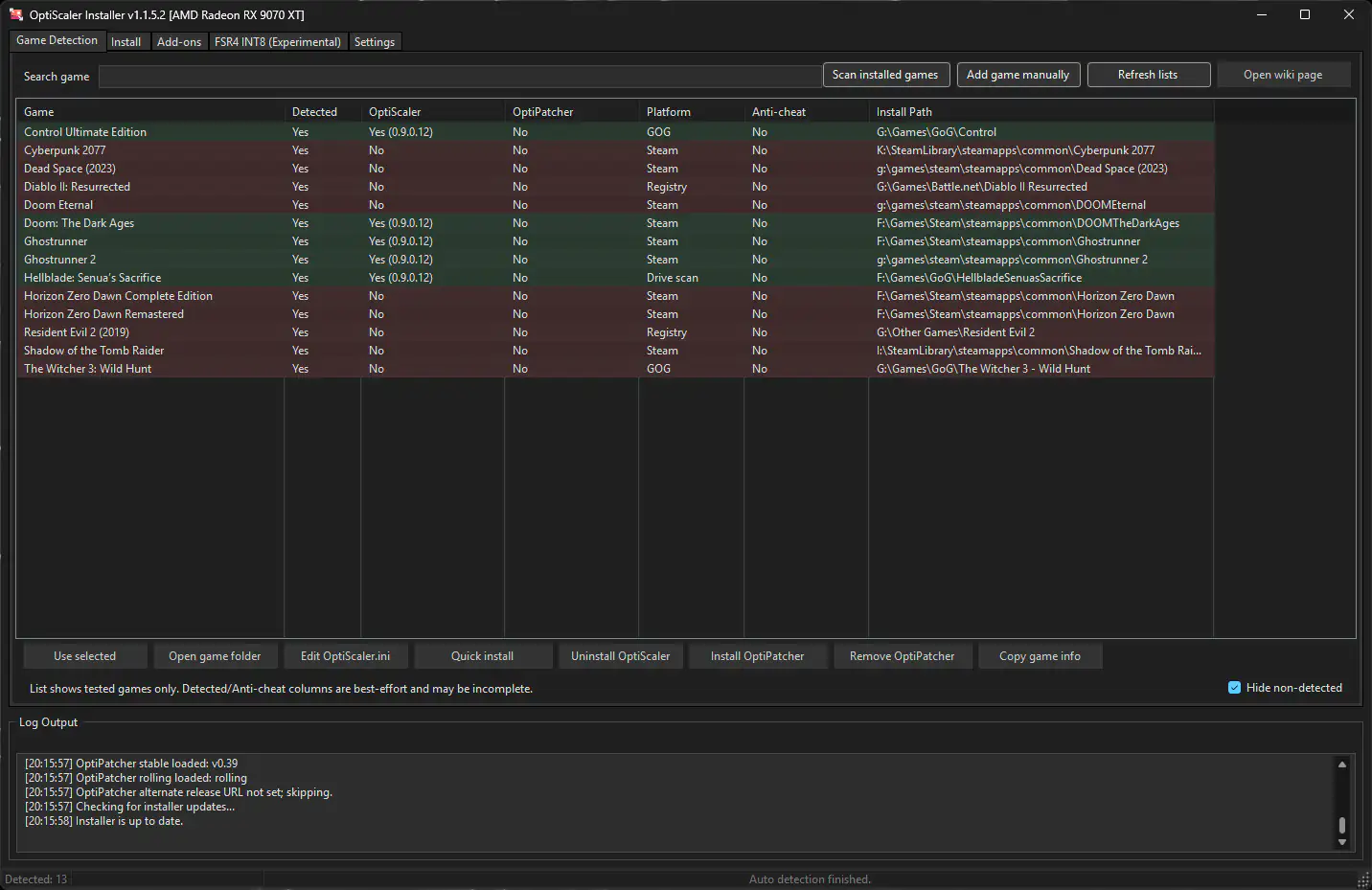This screenshot has height=890, width=1372.
Task: Click the Dead Space (2023) row
Action: click(615, 169)
